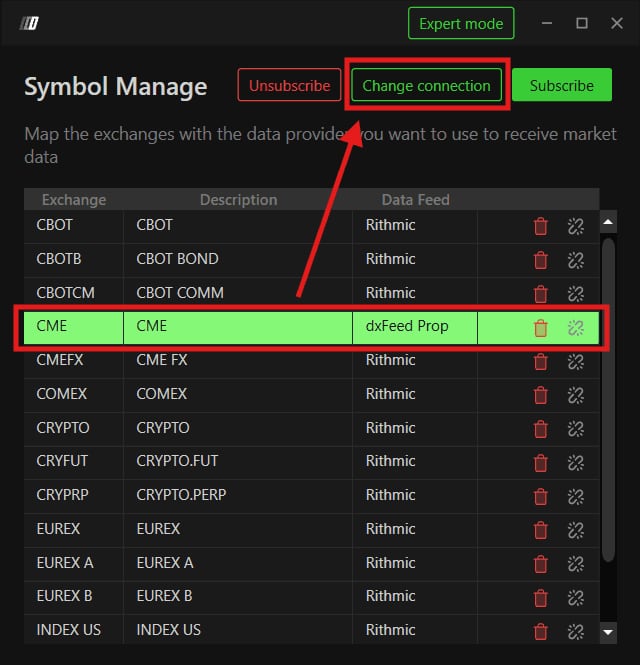Select the INDEX US exchange cell
The height and width of the screenshot is (665, 640).
[73, 631]
